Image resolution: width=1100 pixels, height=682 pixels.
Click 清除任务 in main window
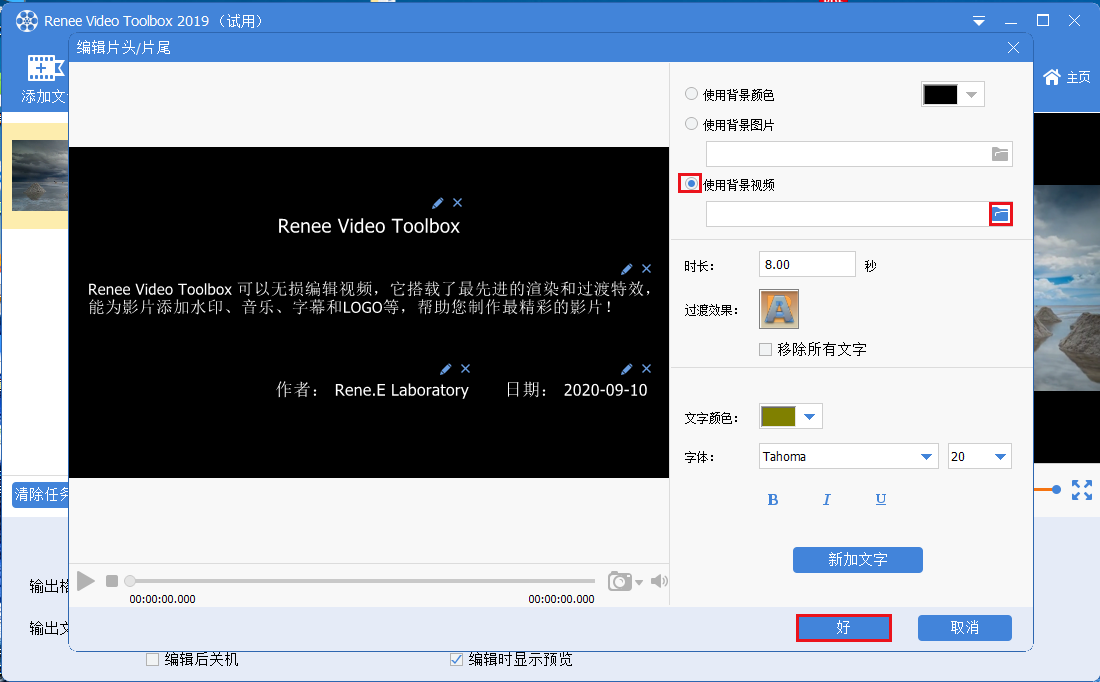coord(41,495)
